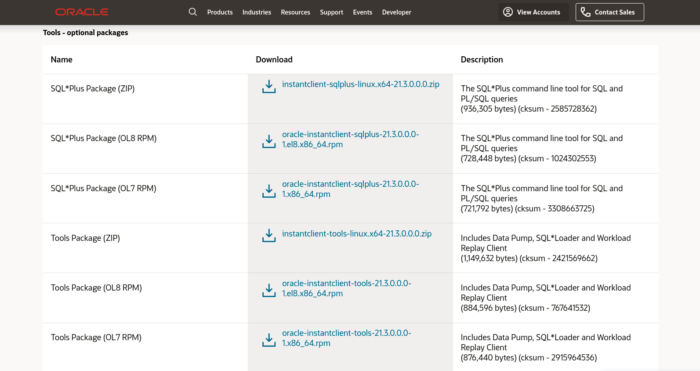Click the Name column header
Screen dimensions: 700x371
pos(61,59)
